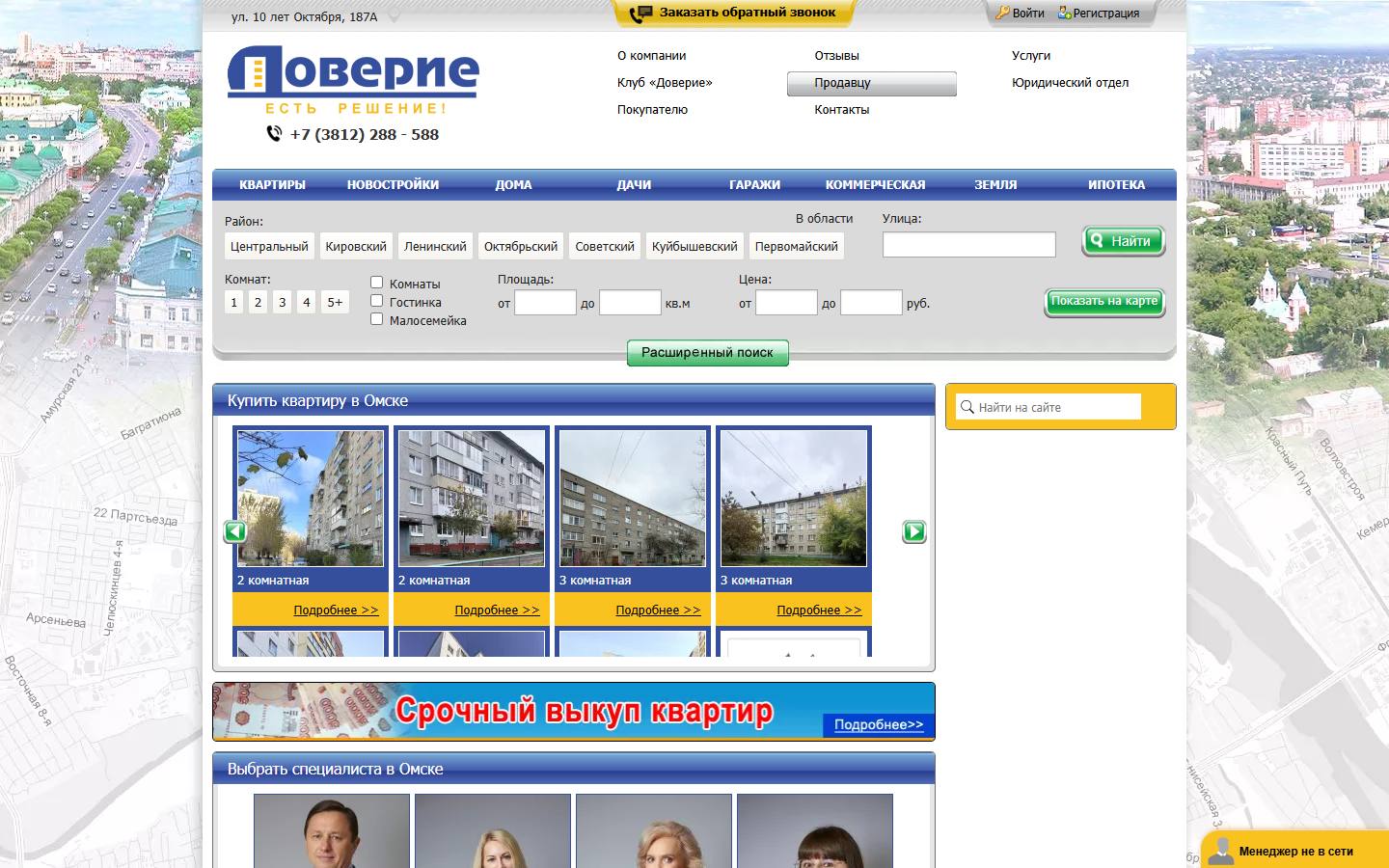Select 5+ rooms filter
This screenshot has height=868, width=1389.
click(335, 302)
